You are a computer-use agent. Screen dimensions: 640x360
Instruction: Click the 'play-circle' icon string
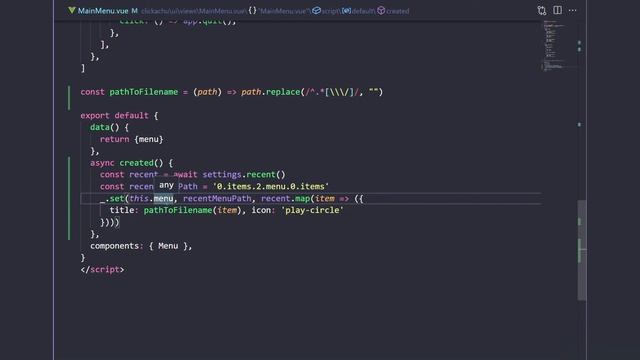pos(312,210)
